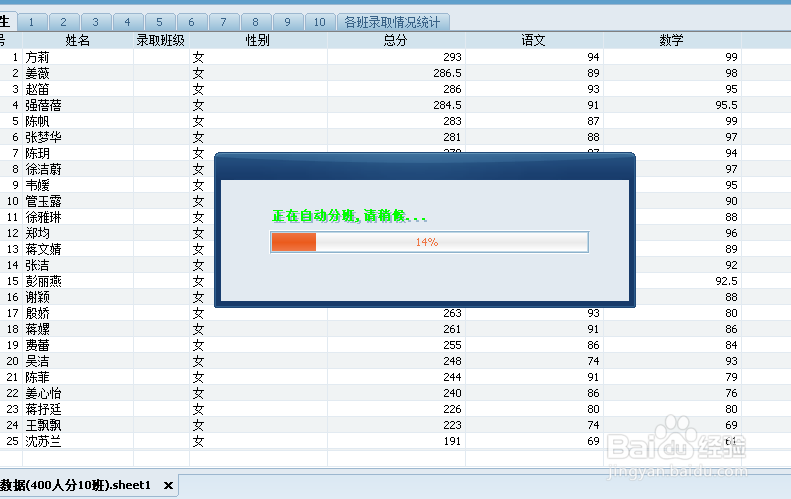The height and width of the screenshot is (499, 791).
Task: Click the 录取班级 column header
Action: pyautogui.click(x=161, y=40)
